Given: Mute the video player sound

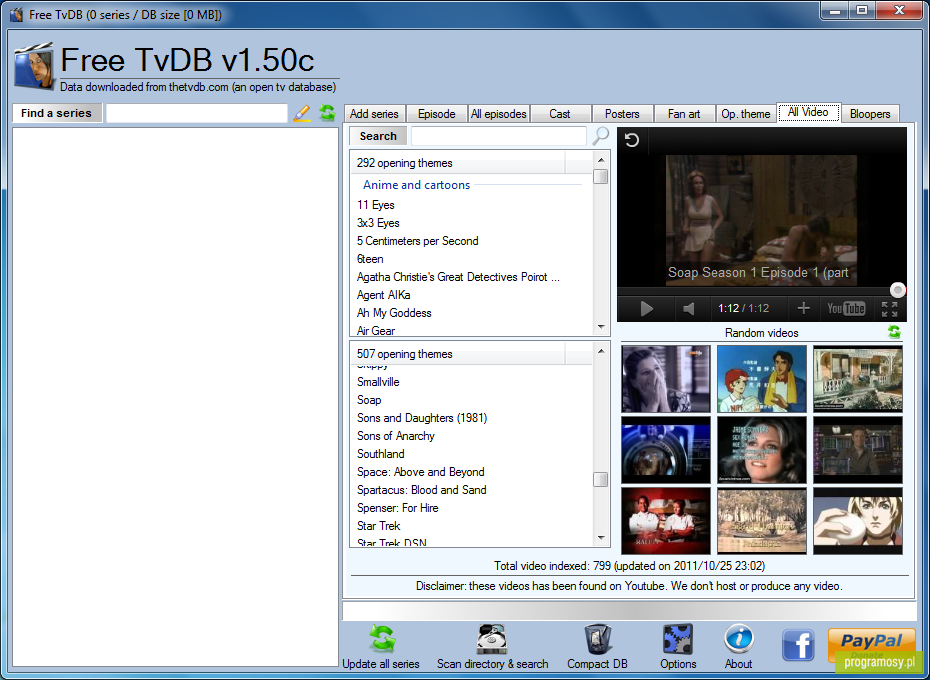Looking at the screenshot, I should tap(689, 309).
